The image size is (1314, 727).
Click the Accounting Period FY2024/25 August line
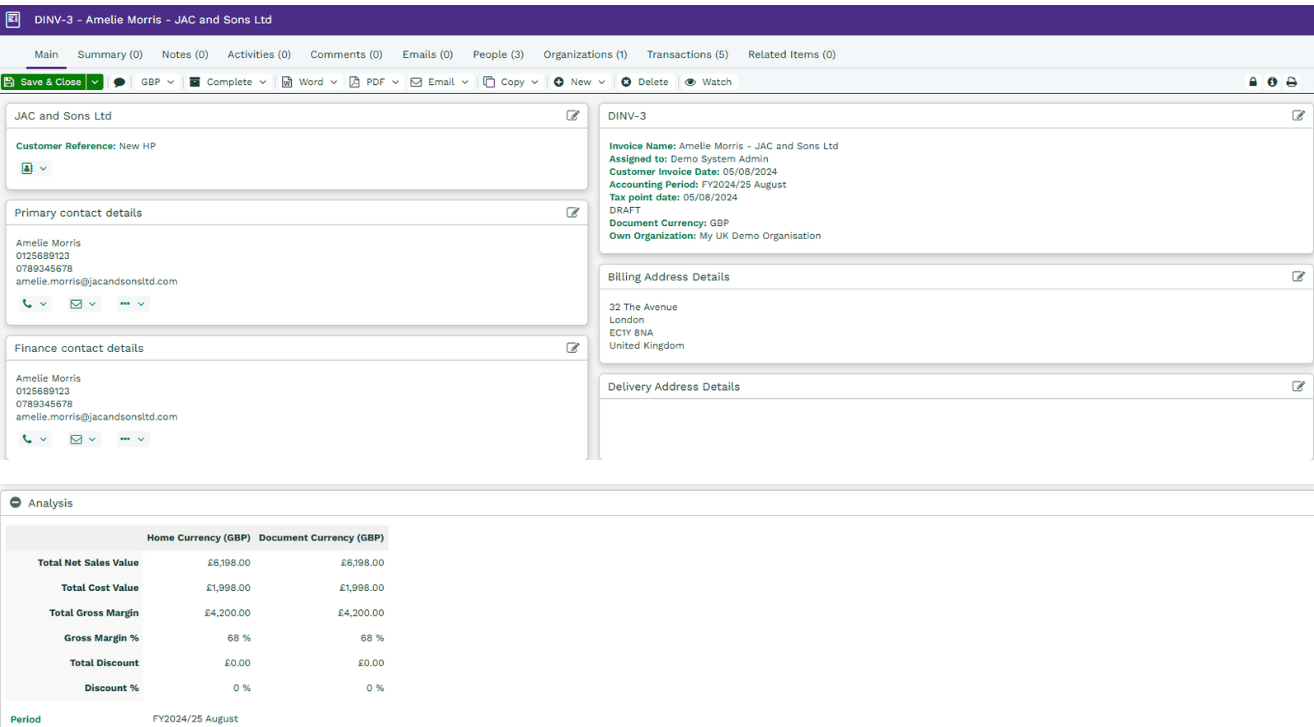[698, 185]
